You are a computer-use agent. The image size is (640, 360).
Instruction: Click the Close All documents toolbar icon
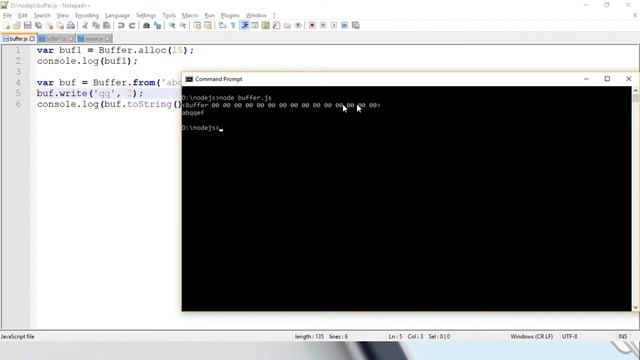[x=60, y=25]
